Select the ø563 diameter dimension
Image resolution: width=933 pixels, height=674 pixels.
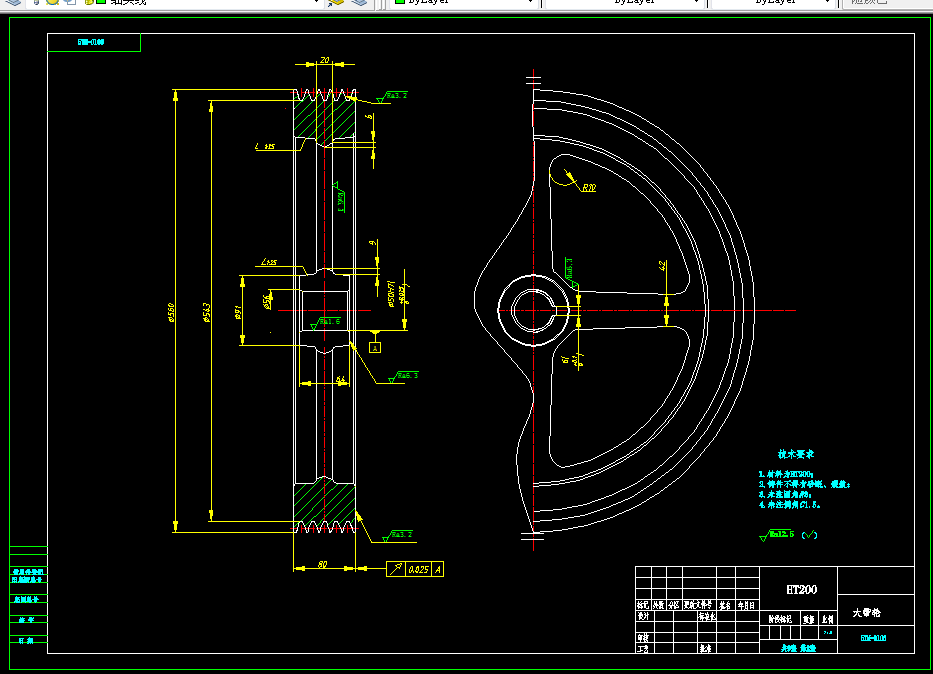(206, 312)
